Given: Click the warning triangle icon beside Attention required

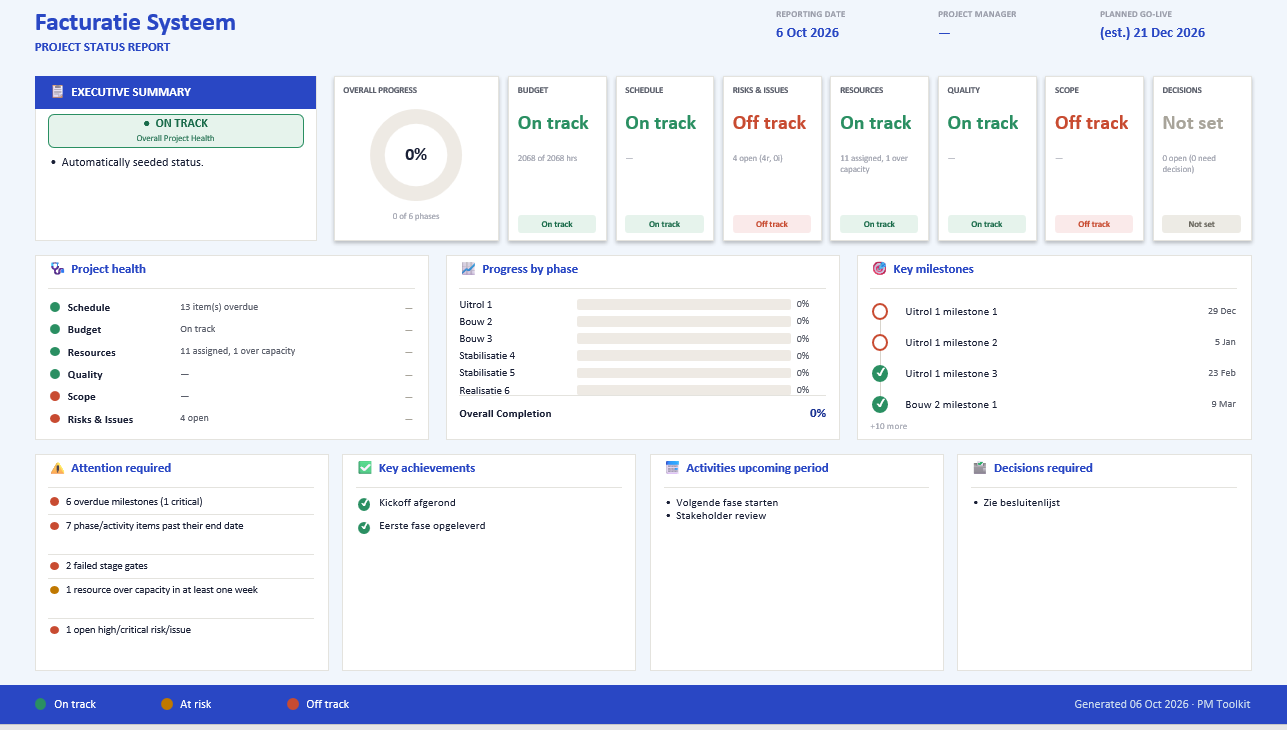Looking at the screenshot, I should click(x=57, y=468).
